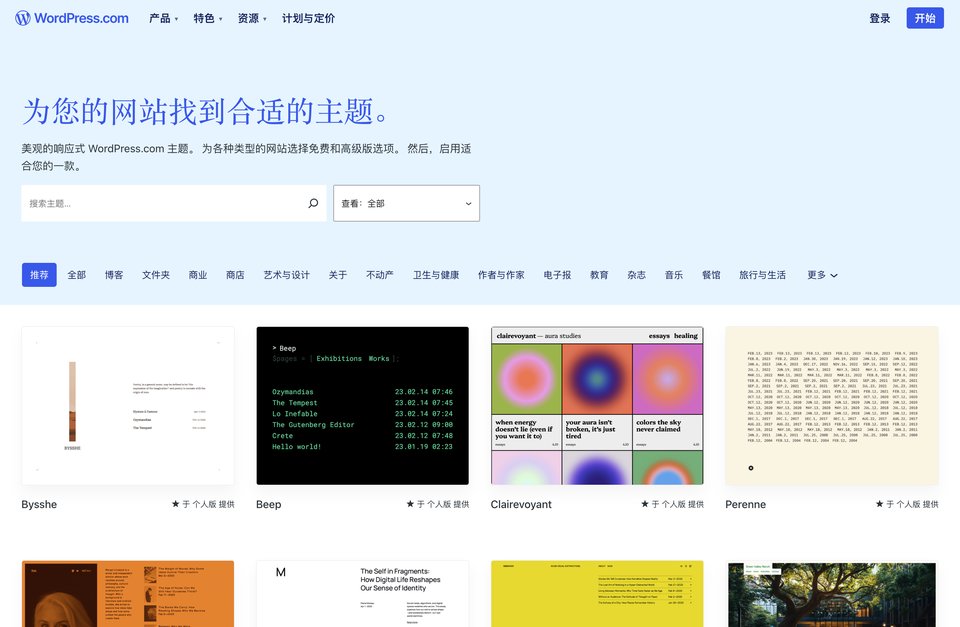Select the 推荐 tab
Screen dimensions: 960x627
pos(39,275)
